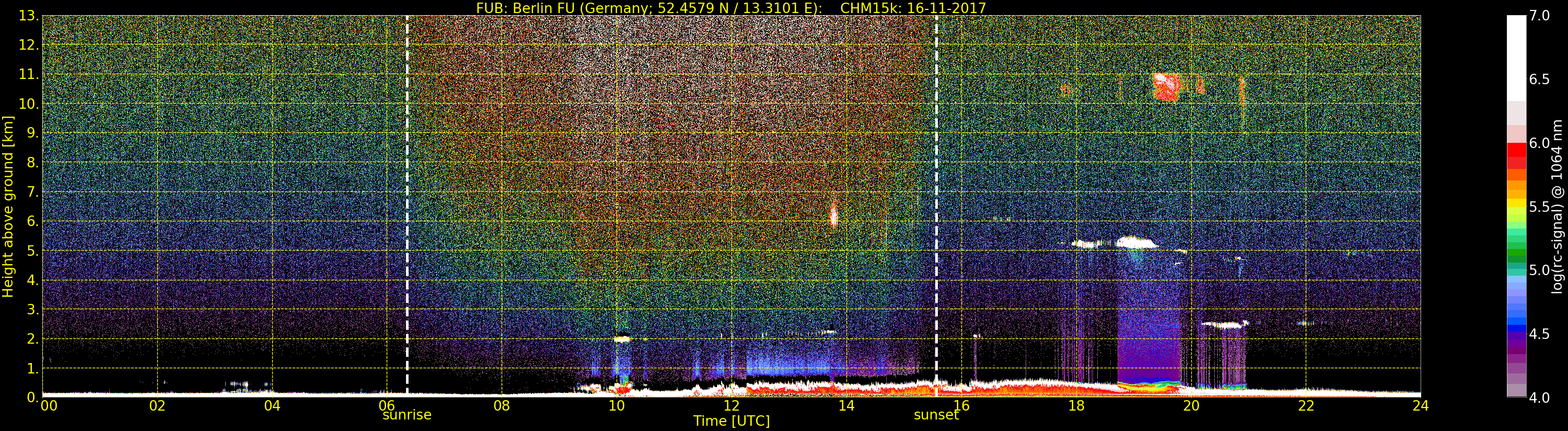Click the time axis tick '18'
1568x431 pixels.
click(1076, 405)
